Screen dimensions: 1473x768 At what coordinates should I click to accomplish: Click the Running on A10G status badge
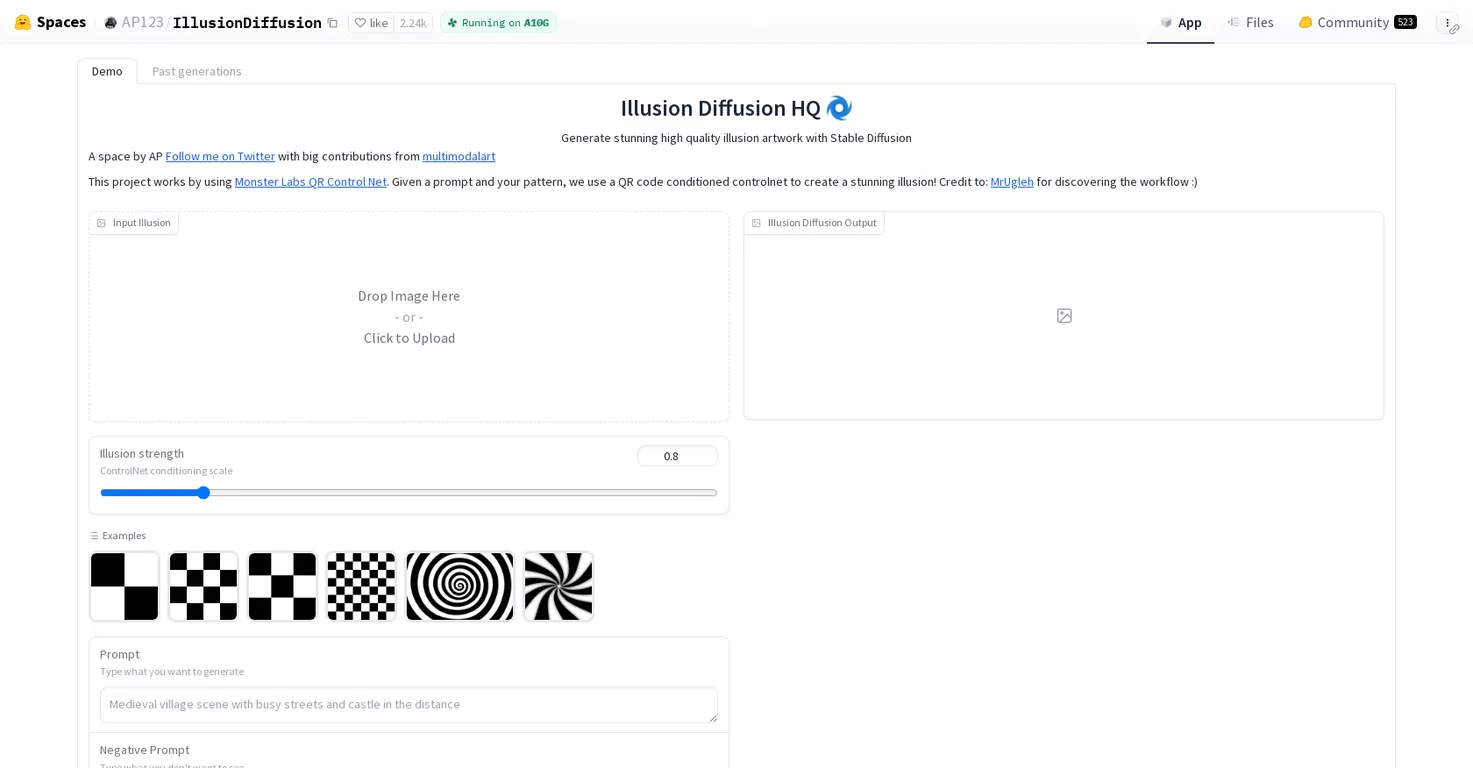498,23
